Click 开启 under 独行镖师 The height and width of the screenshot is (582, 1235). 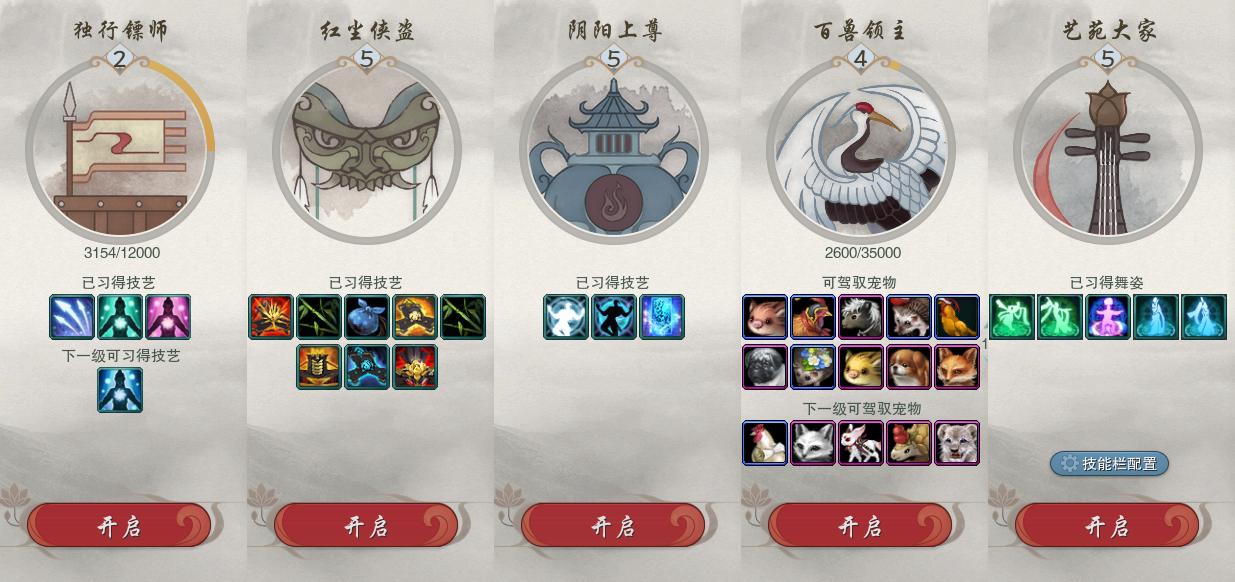click(x=119, y=526)
